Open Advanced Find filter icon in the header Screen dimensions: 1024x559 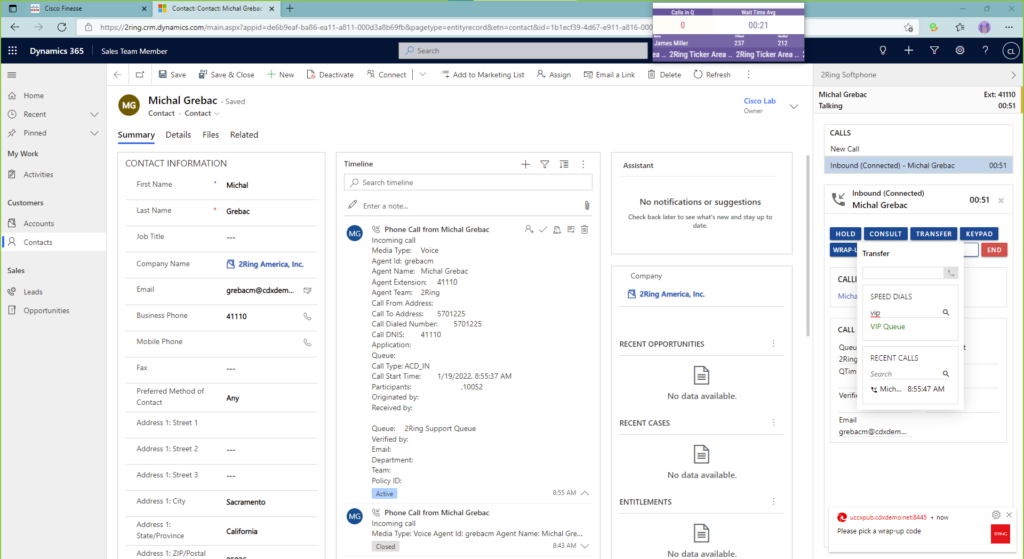[x=935, y=51]
